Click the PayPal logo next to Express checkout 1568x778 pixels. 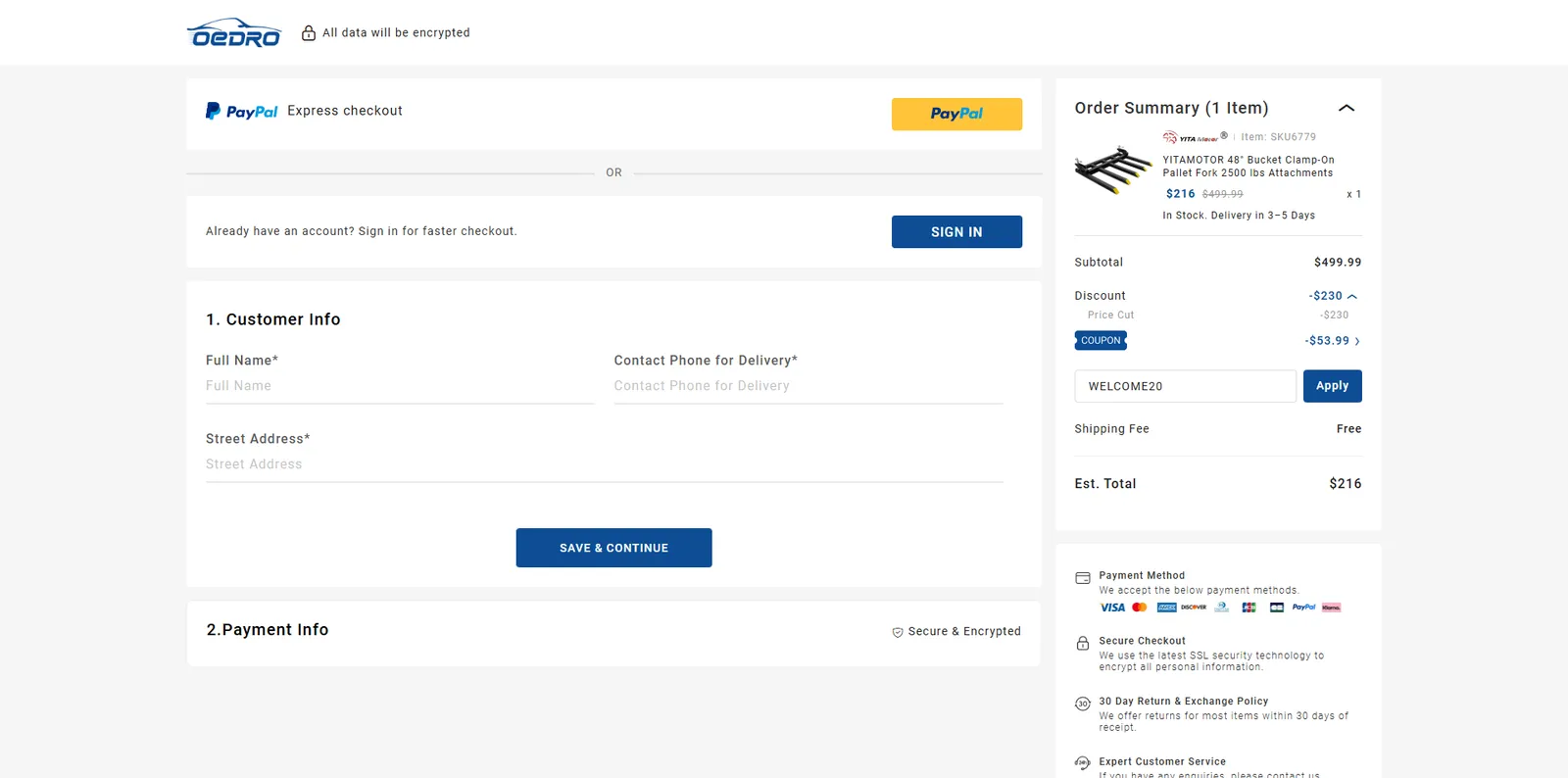click(241, 112)
